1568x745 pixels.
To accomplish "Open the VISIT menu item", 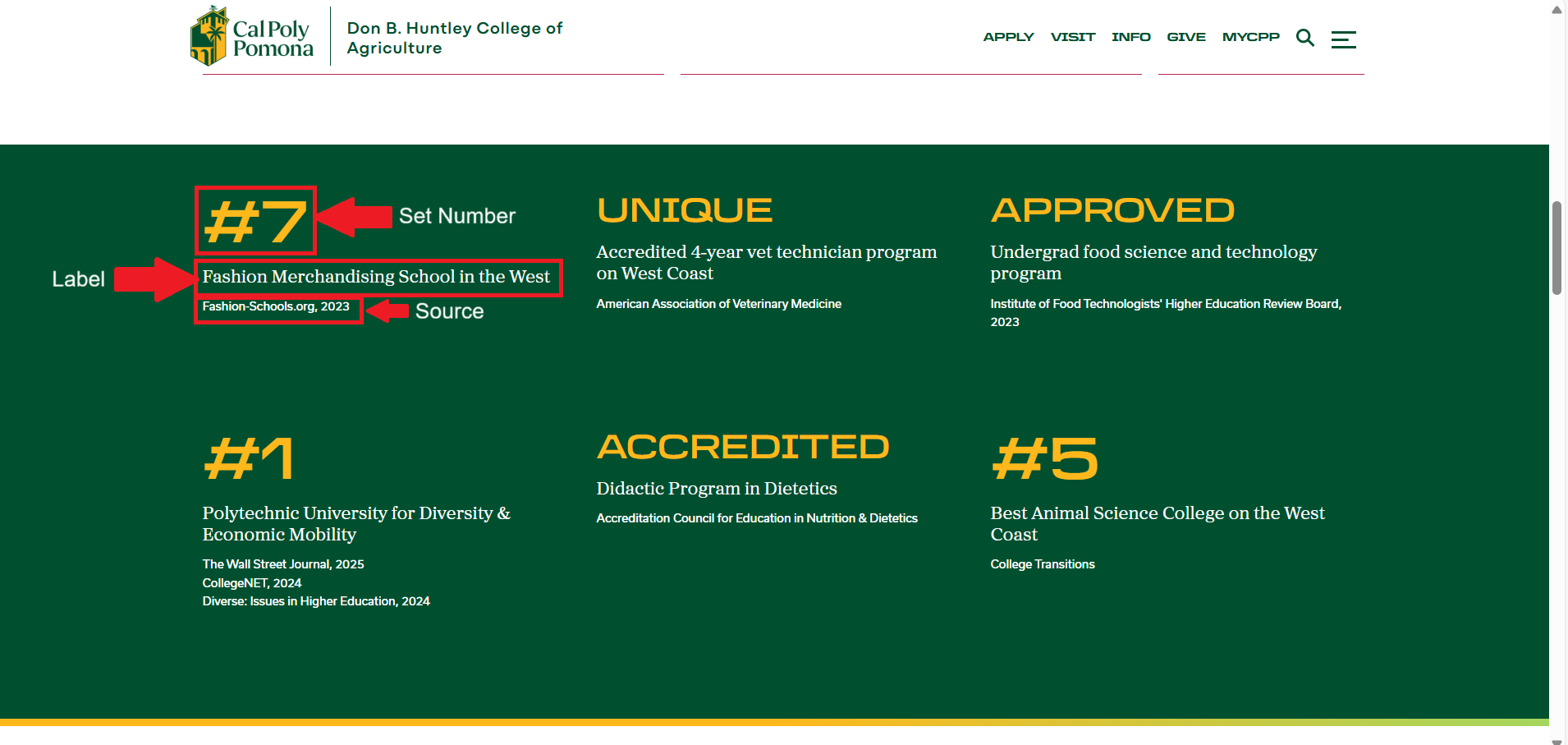I will (1072, 37).
